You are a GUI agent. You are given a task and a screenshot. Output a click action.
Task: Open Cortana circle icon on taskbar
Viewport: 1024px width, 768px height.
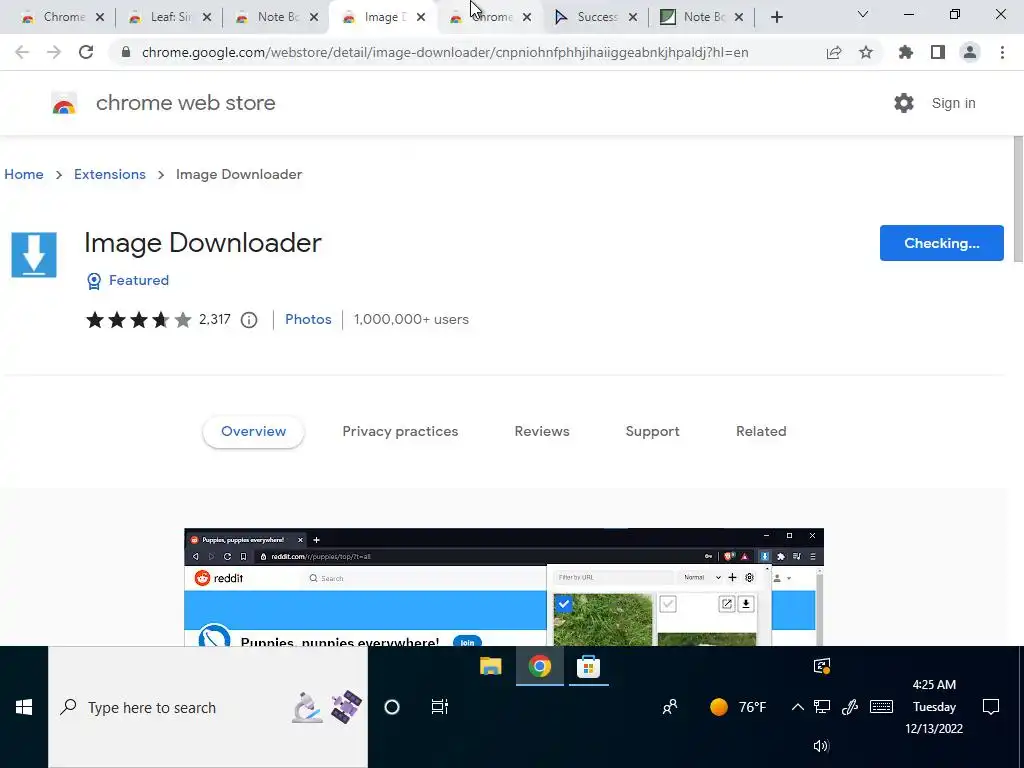[x=392, y=707]
